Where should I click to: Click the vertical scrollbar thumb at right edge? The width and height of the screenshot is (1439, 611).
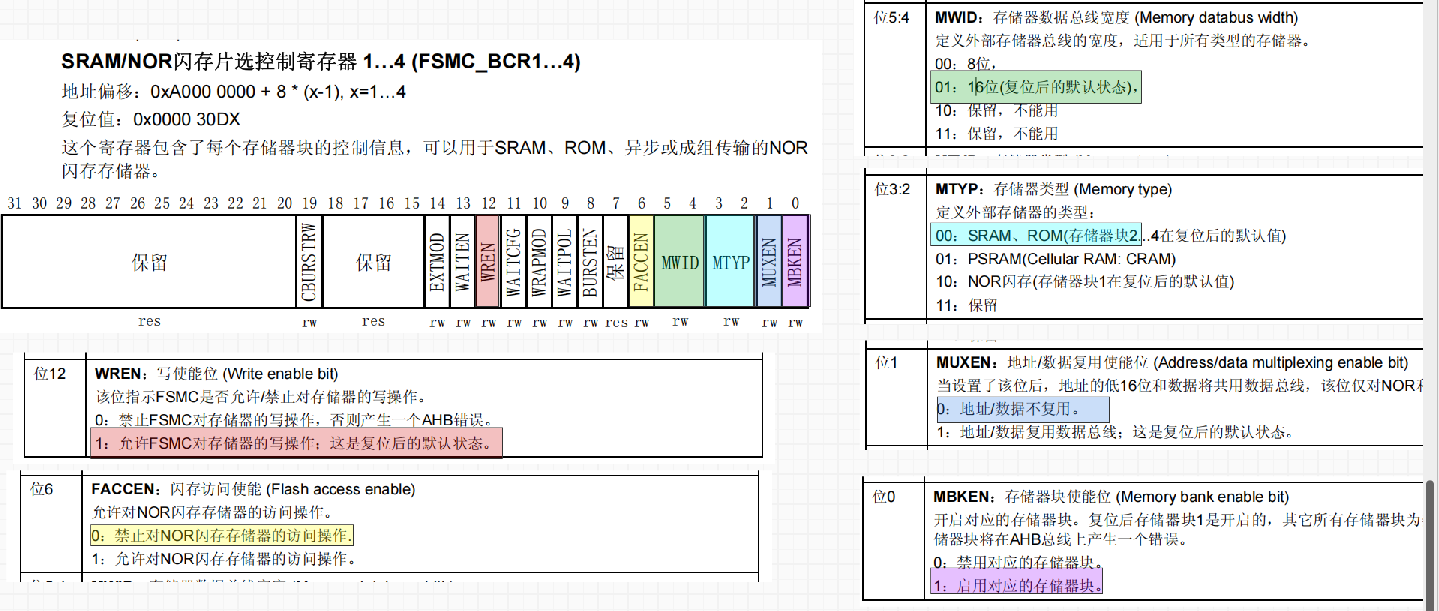[x=1432, y=544]
